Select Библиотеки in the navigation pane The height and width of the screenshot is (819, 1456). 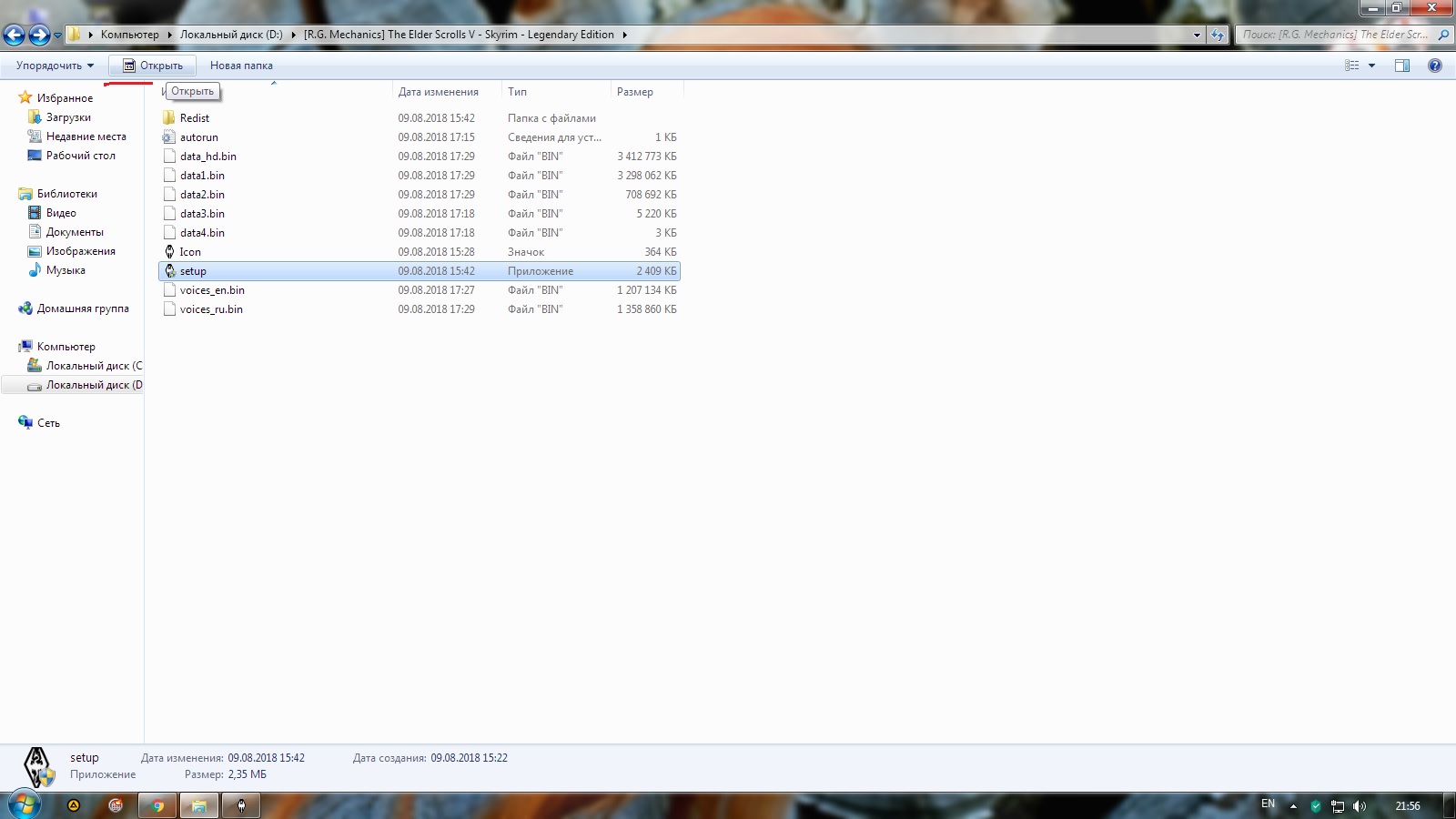click(66, 194)
